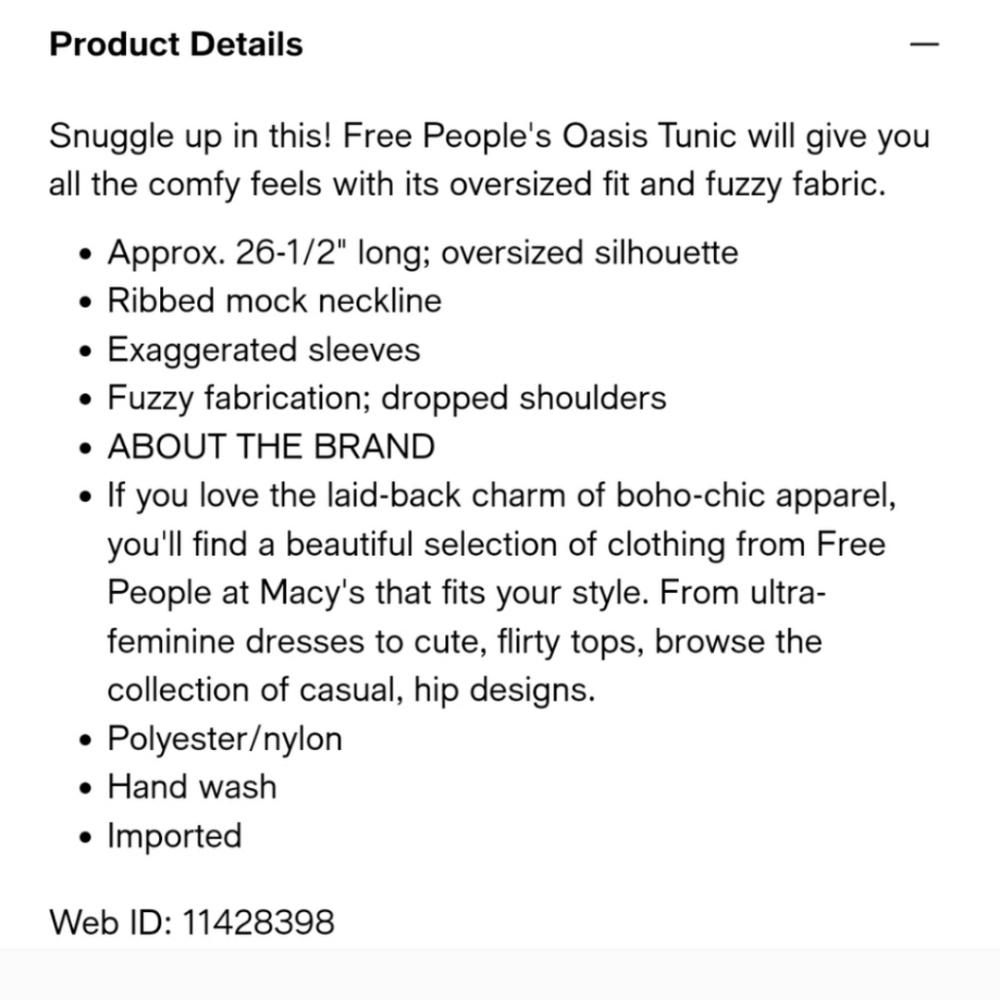Collapse Product Details using the minus icon

point(924,44)
